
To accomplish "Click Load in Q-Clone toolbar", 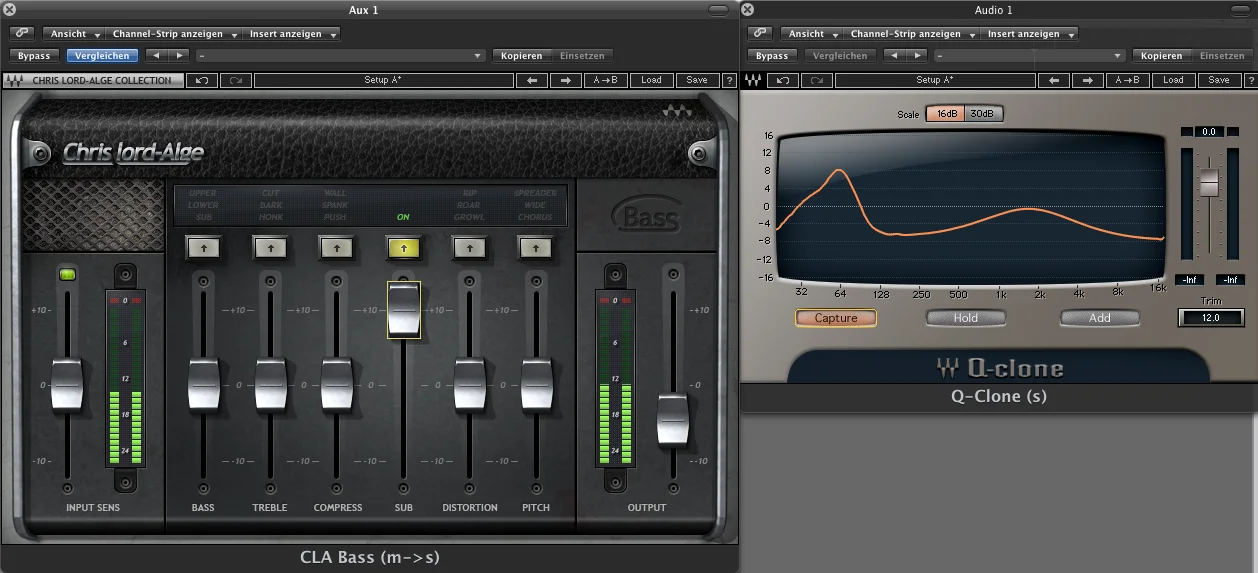I will [x=1173, y=80].
